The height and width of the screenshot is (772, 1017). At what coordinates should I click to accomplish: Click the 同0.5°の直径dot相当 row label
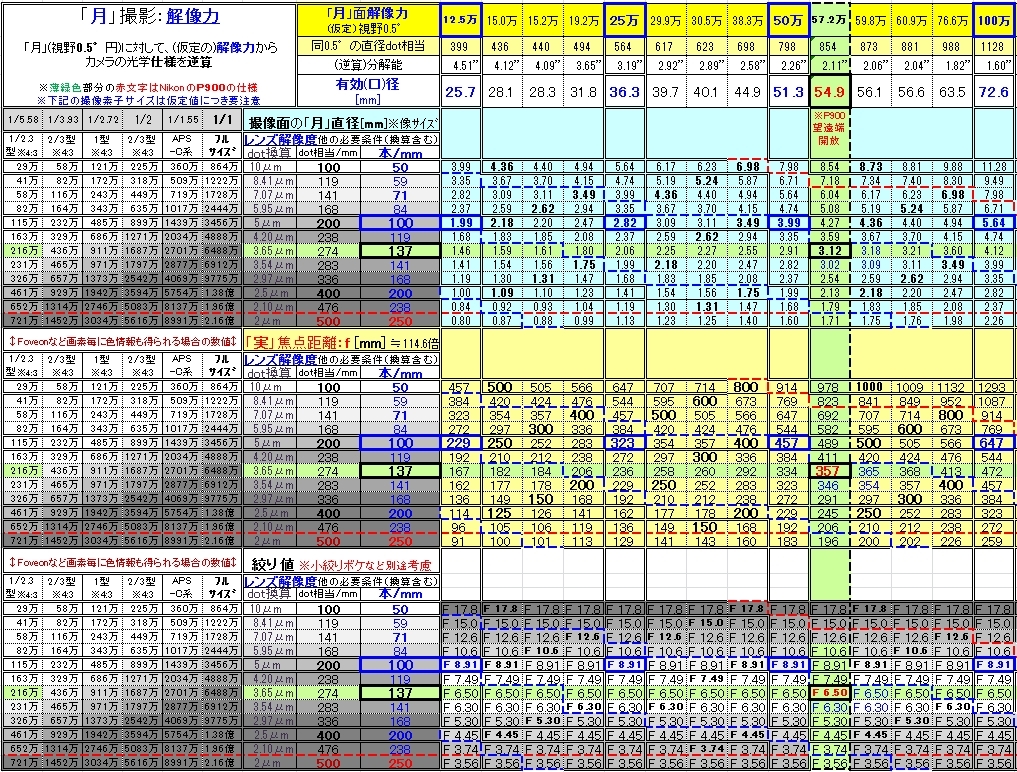point(367,46)
